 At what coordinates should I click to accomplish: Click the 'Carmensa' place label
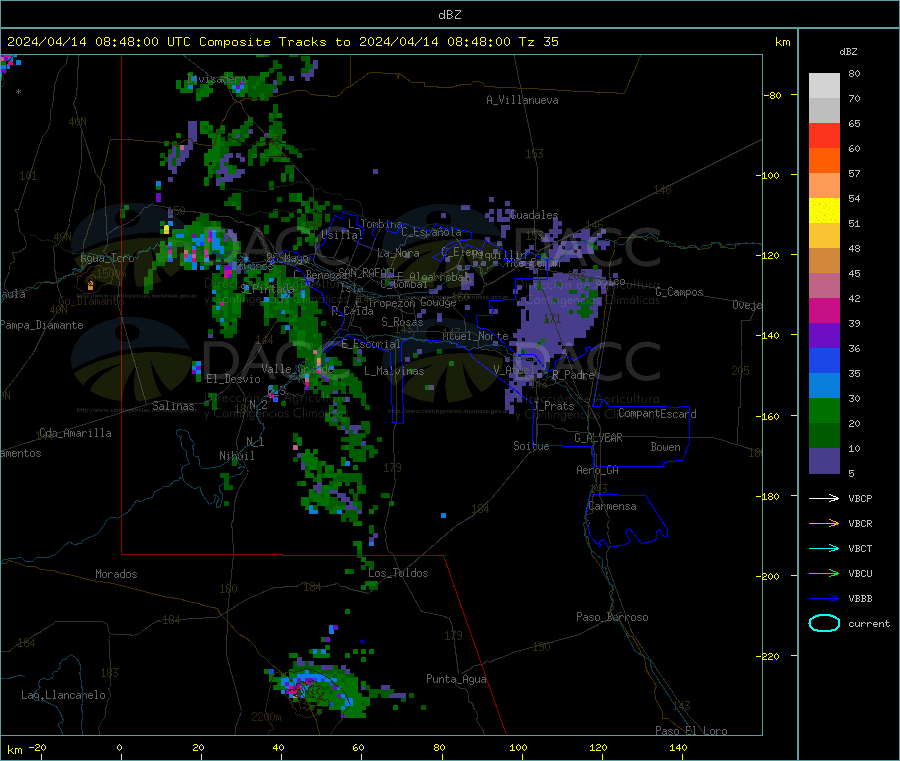point(612,506)
